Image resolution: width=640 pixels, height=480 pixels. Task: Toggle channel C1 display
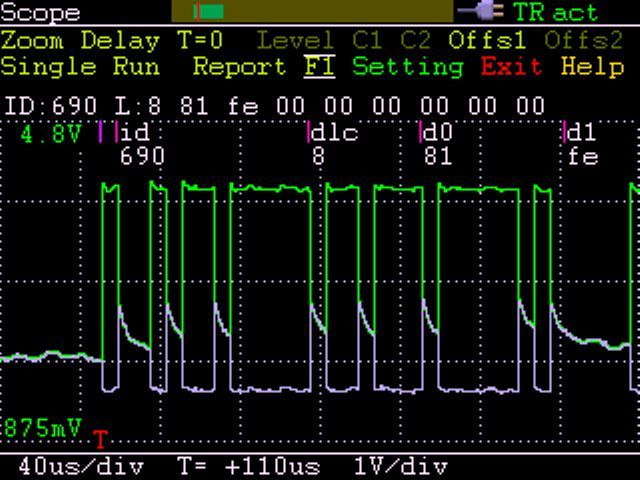(367, 41)
